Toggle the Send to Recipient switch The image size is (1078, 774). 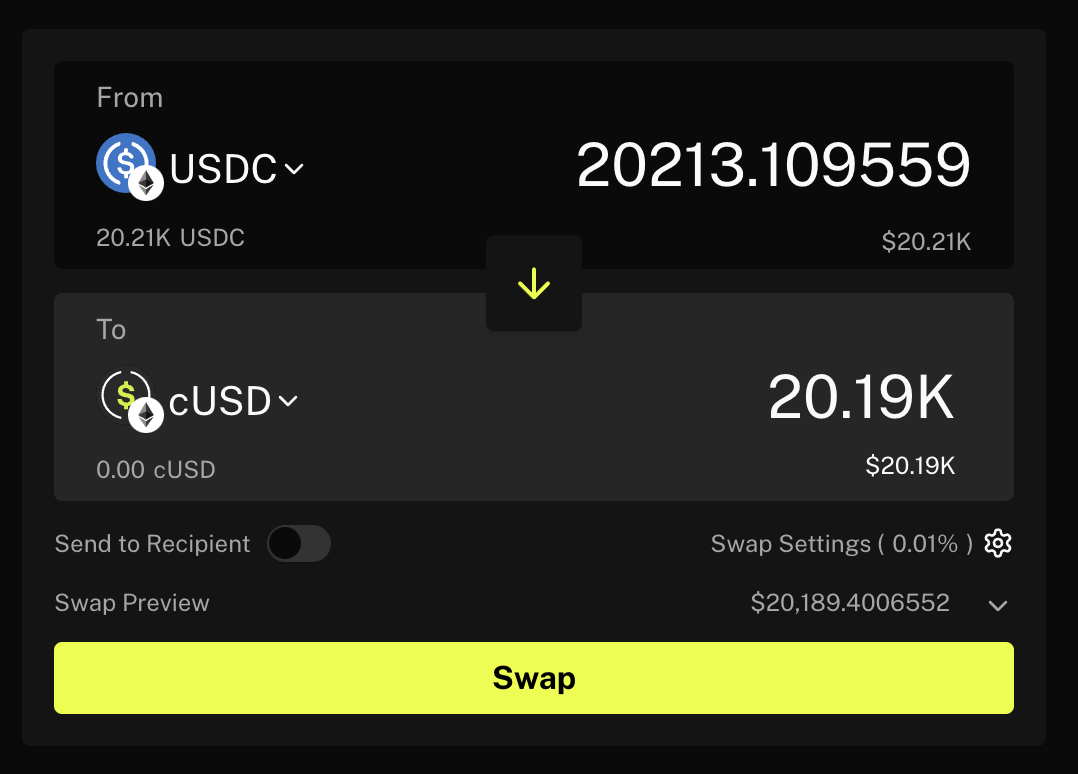(x=299, y=544)
